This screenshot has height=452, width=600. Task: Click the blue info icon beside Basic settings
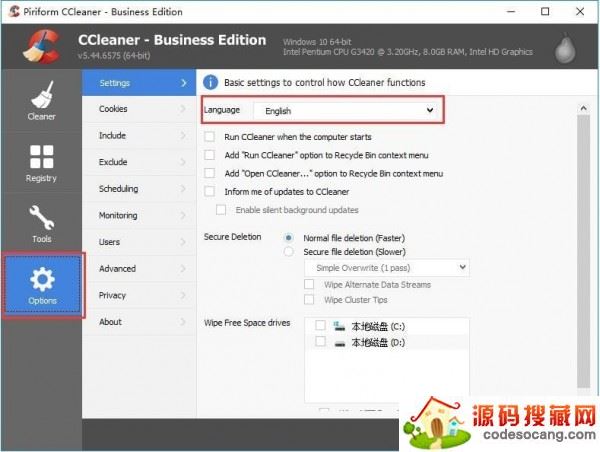(211, 82)
